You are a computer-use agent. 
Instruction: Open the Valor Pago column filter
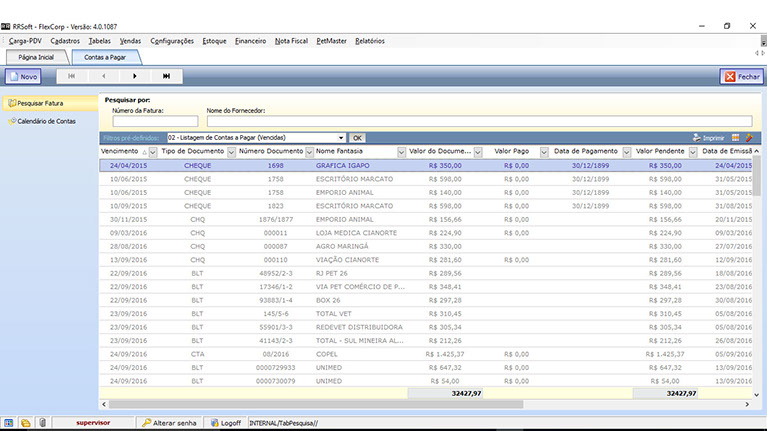(544, 152)
